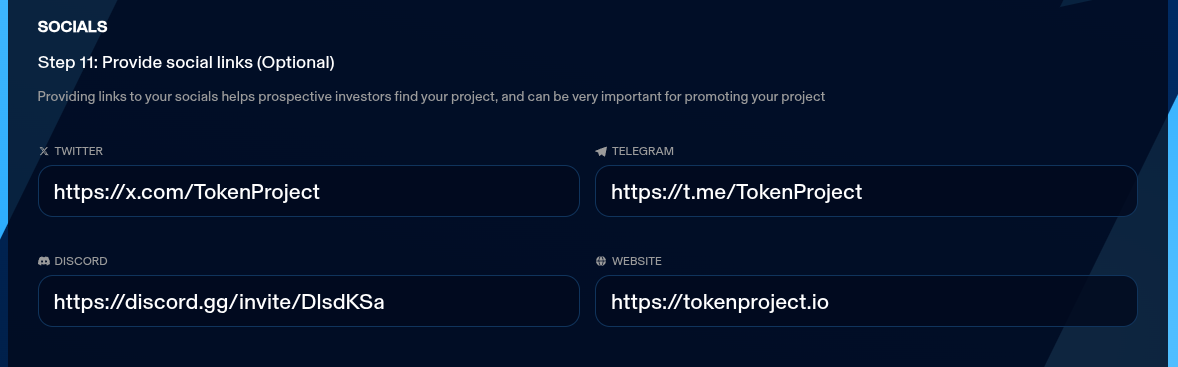
Task: Click the globe icon beside Website
Action: pyautogui.click(x=601, y=261)
